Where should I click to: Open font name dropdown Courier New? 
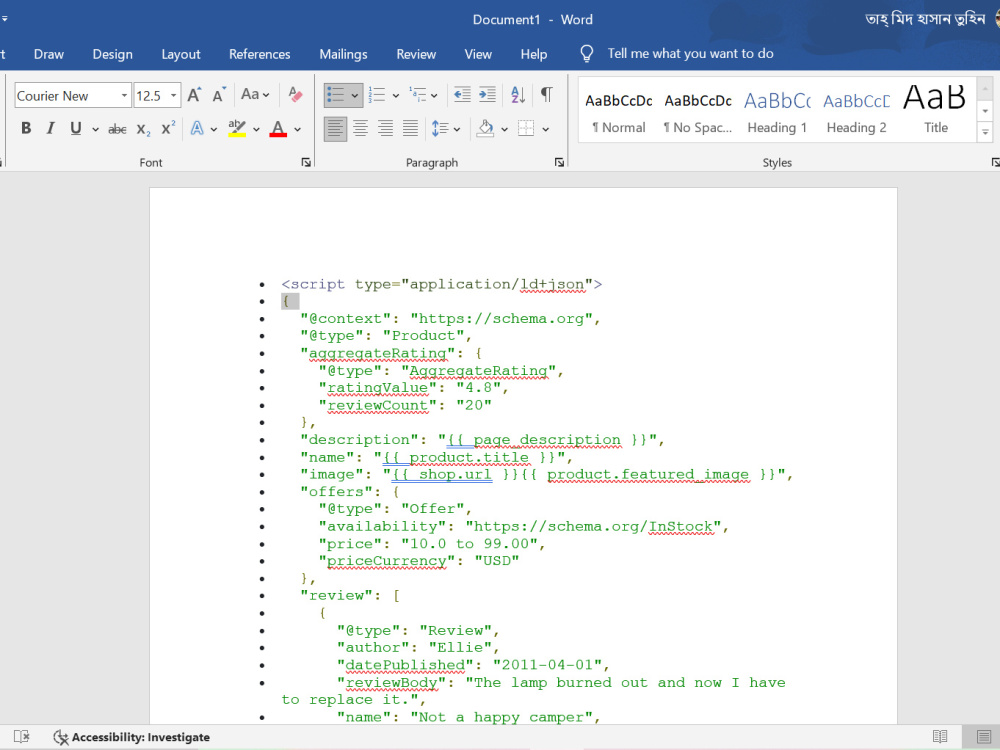click(x=124, y=96)
